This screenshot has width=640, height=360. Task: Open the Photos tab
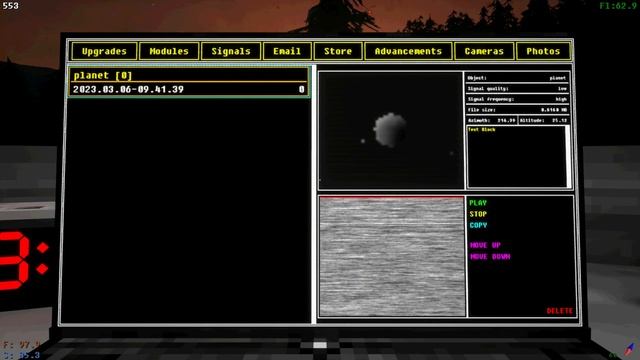click(543, 51)
